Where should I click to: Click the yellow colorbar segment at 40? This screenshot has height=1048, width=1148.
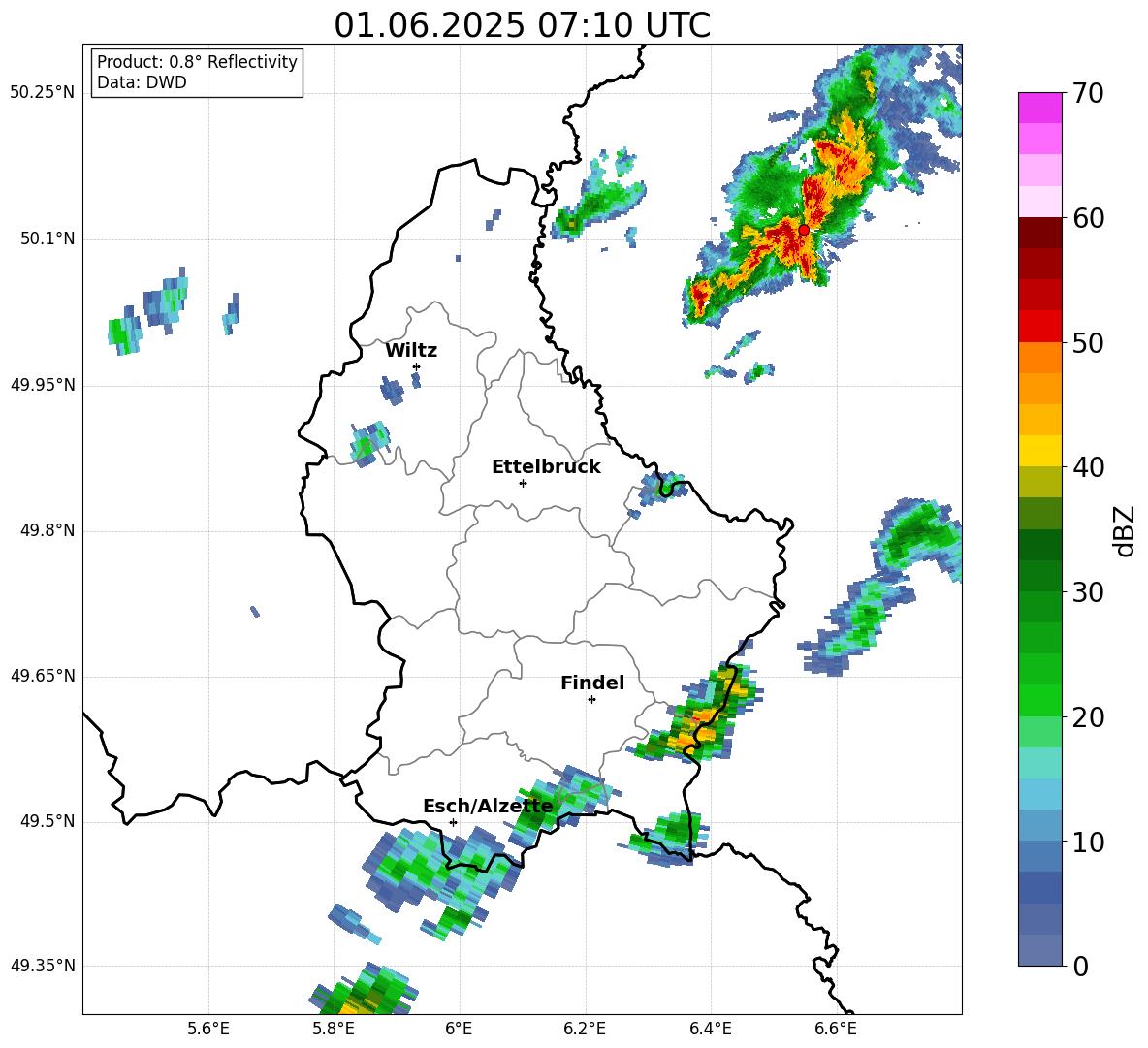coord(1039,450)
